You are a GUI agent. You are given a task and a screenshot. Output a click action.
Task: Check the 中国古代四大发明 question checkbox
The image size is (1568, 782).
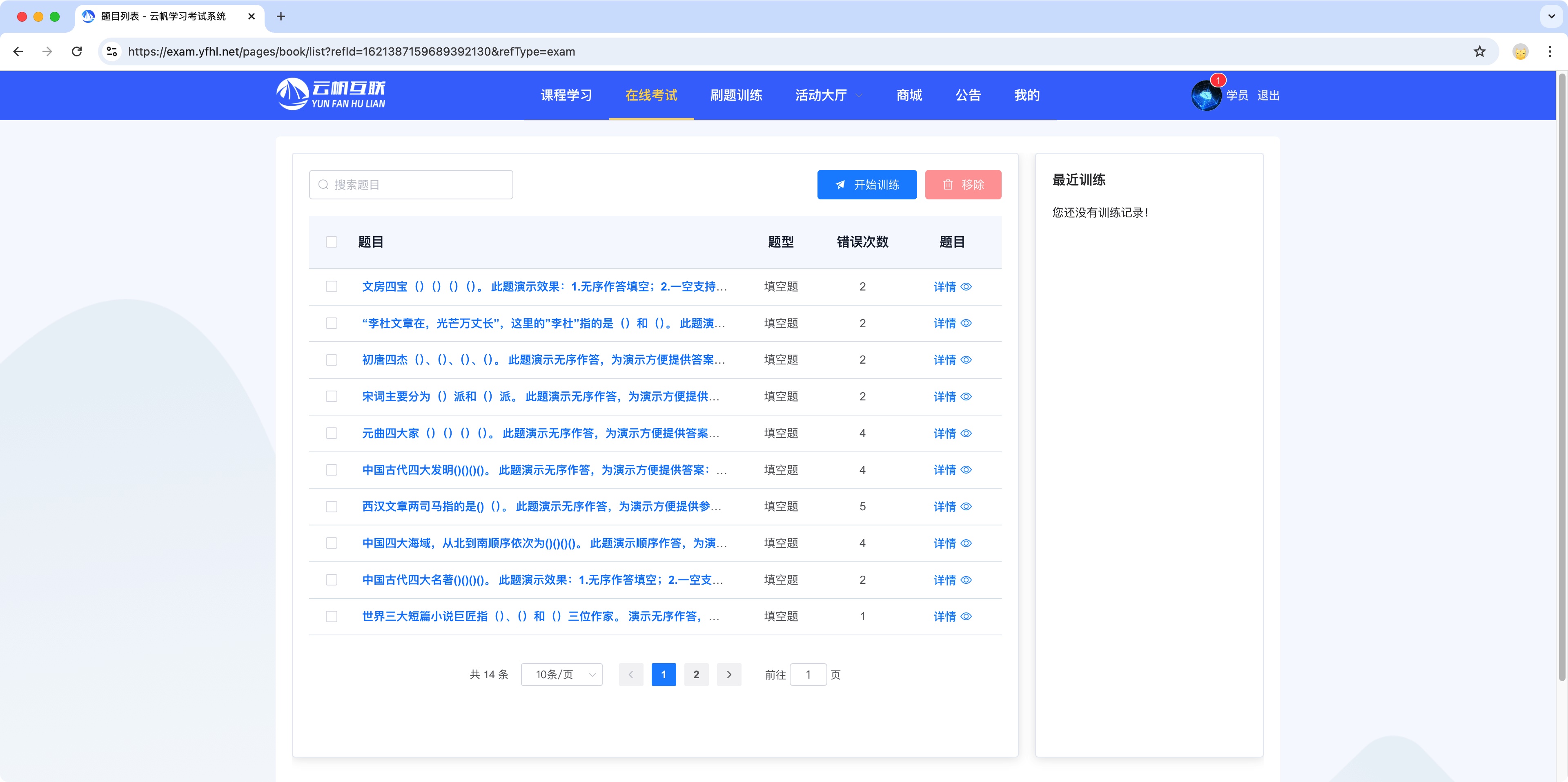click(331, 469)
